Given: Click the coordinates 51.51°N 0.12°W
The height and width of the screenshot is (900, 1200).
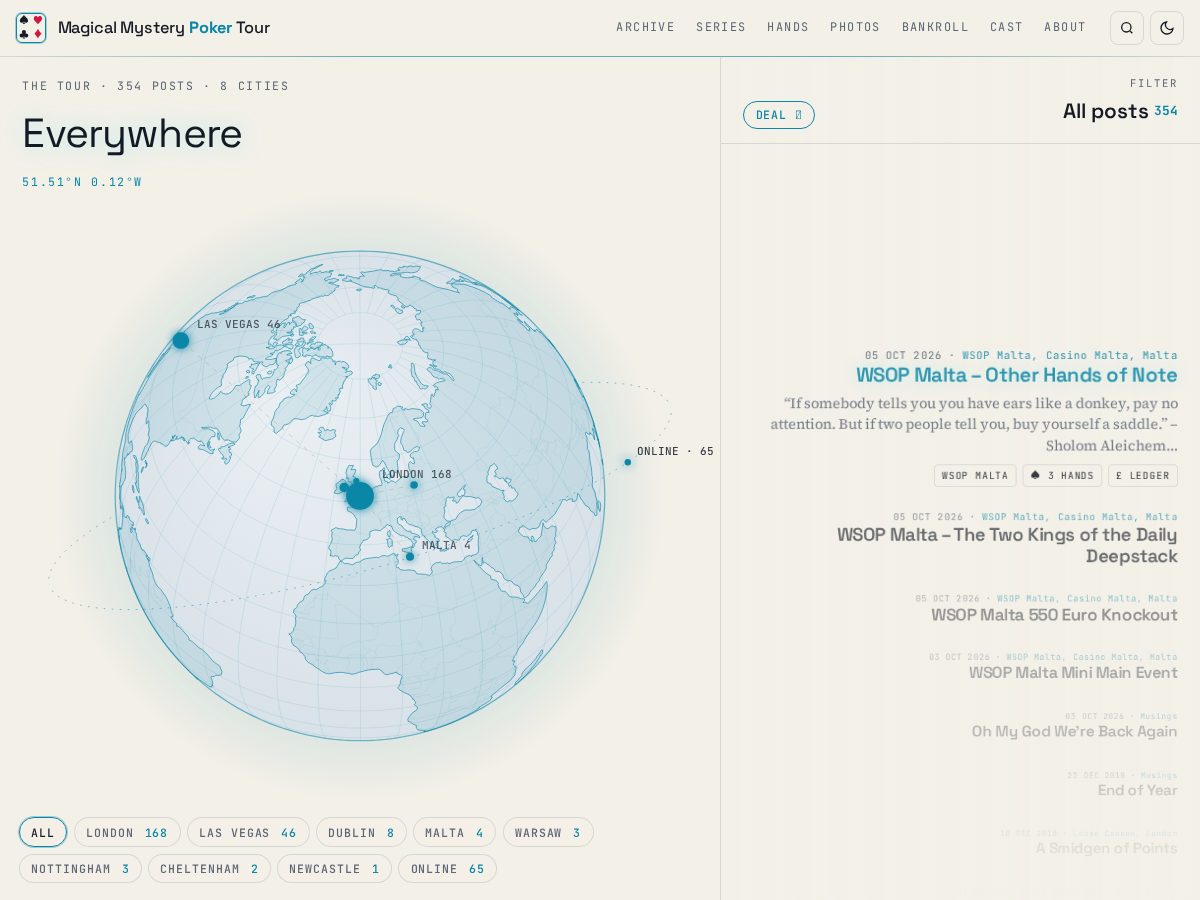Looking at the screenshot, I should pos(82,182).
